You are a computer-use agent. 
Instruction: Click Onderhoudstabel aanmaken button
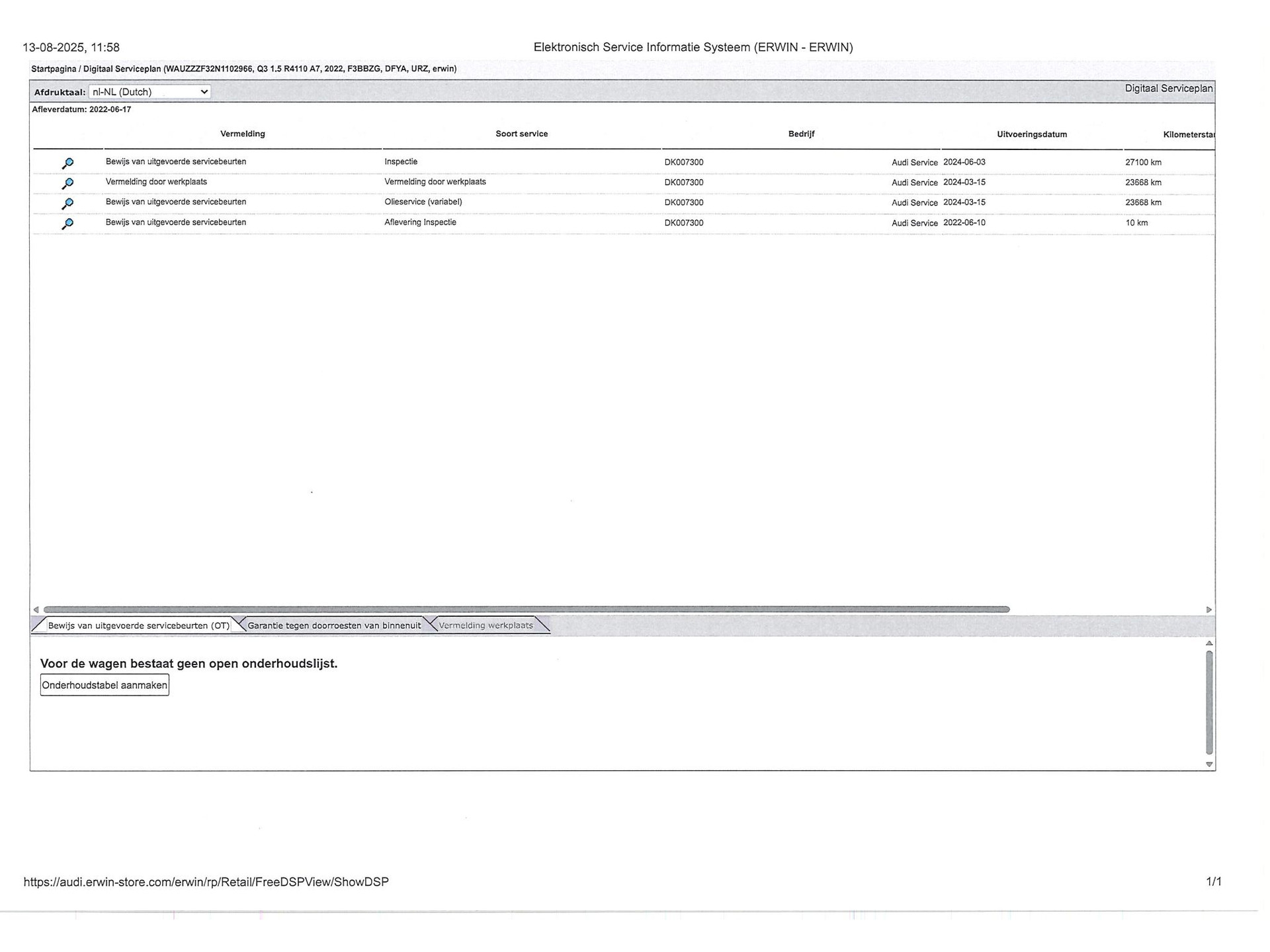point(105,685)
